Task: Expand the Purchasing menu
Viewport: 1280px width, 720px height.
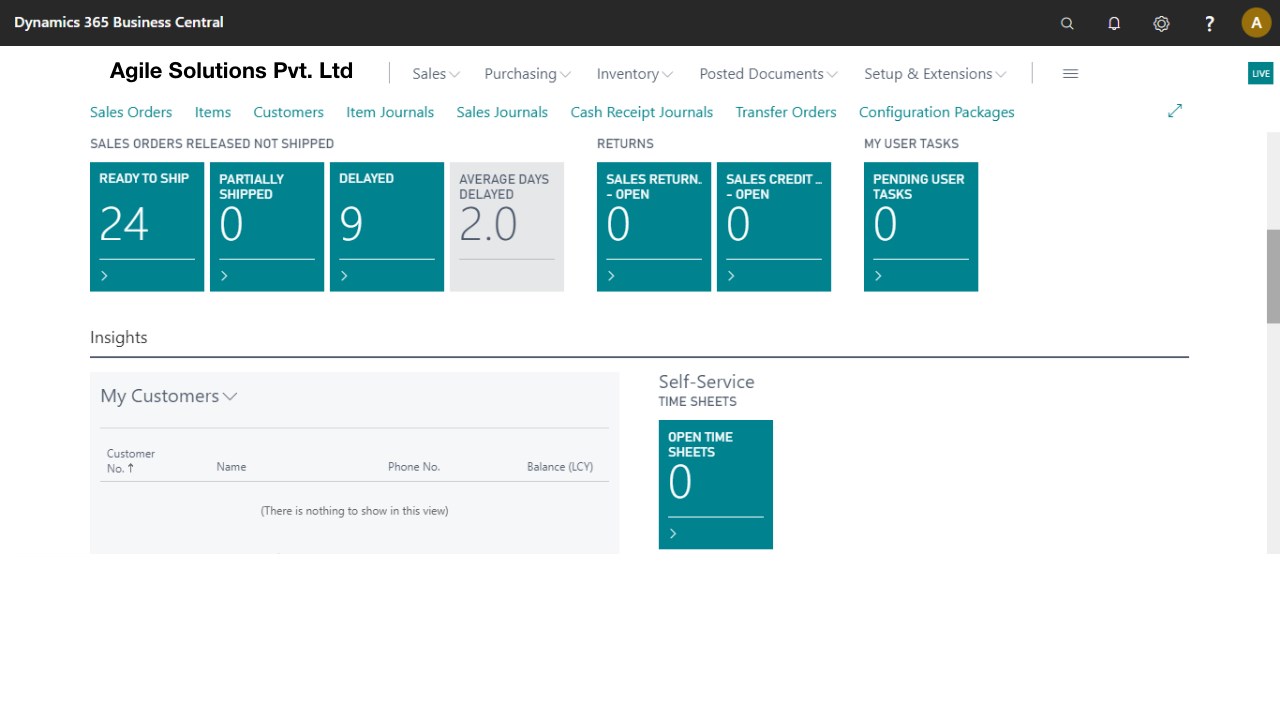Action: point(527,74)
